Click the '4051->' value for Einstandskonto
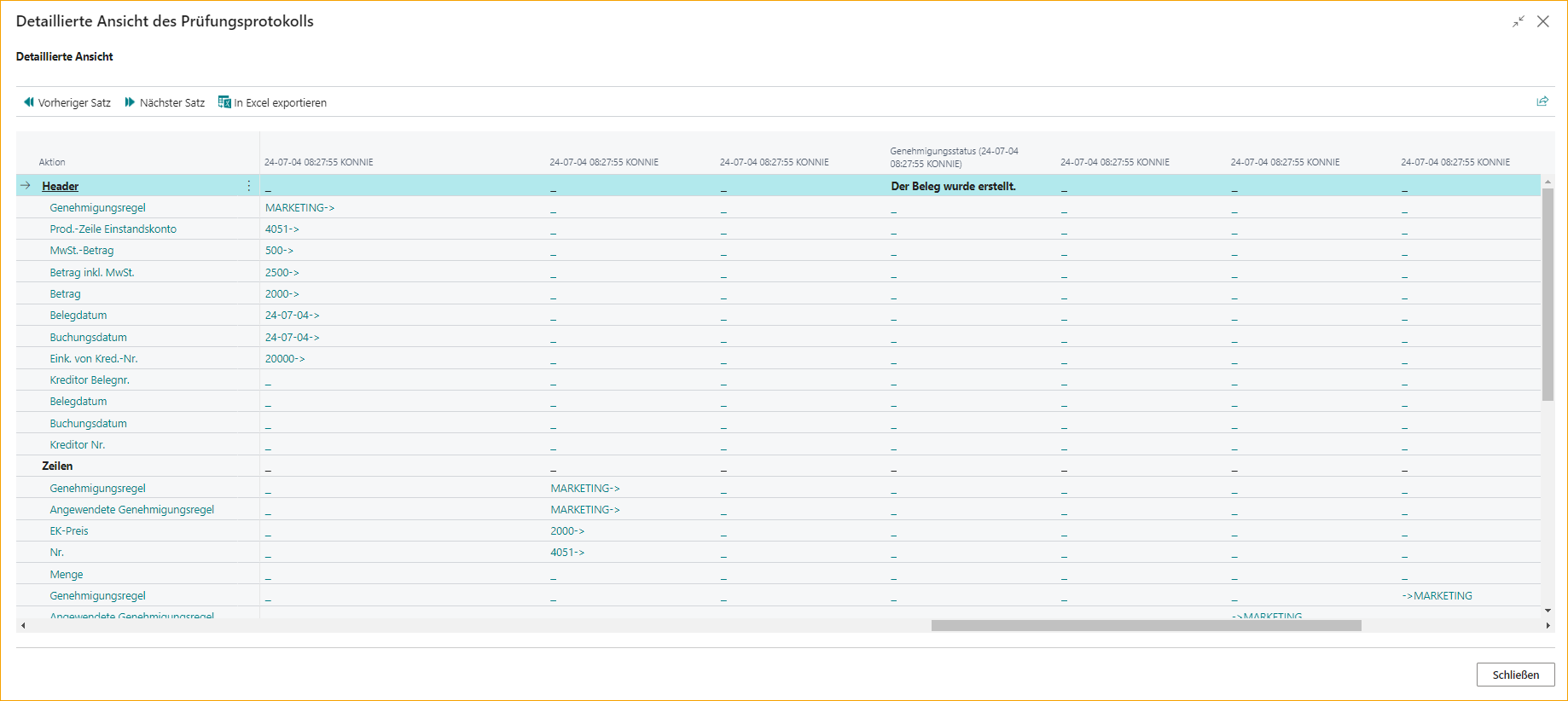This screenshot has height=701, width=1568. click(282, 229)
